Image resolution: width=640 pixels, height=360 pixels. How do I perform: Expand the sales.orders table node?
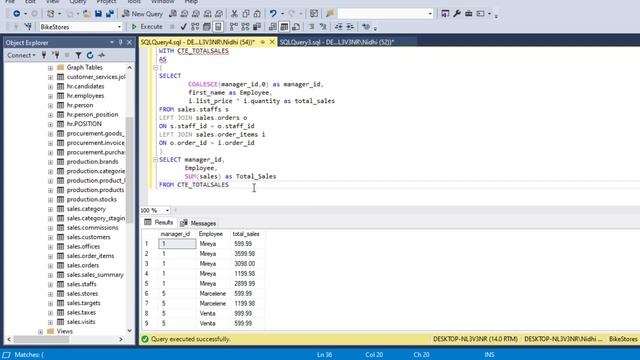(x=50, y=266)
